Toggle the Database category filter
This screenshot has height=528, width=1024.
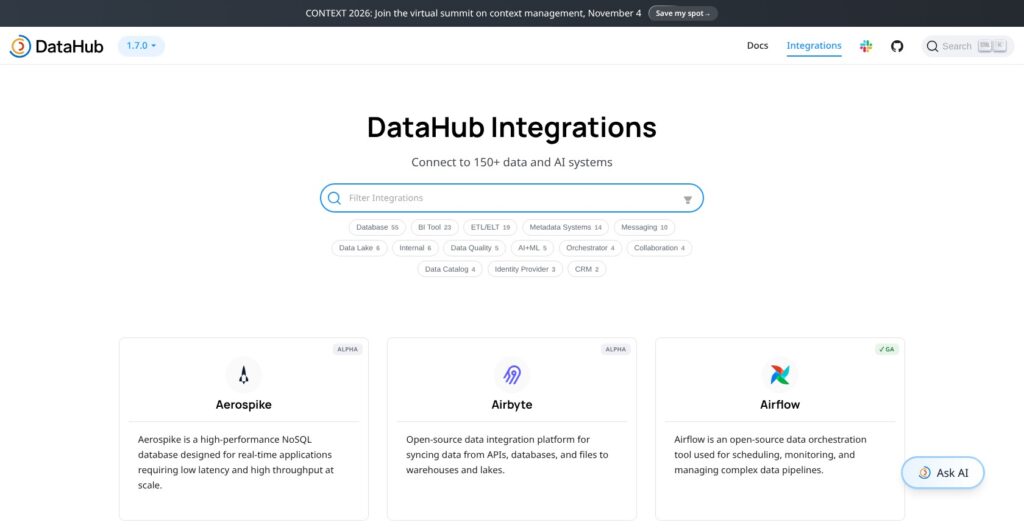[377, 227]
